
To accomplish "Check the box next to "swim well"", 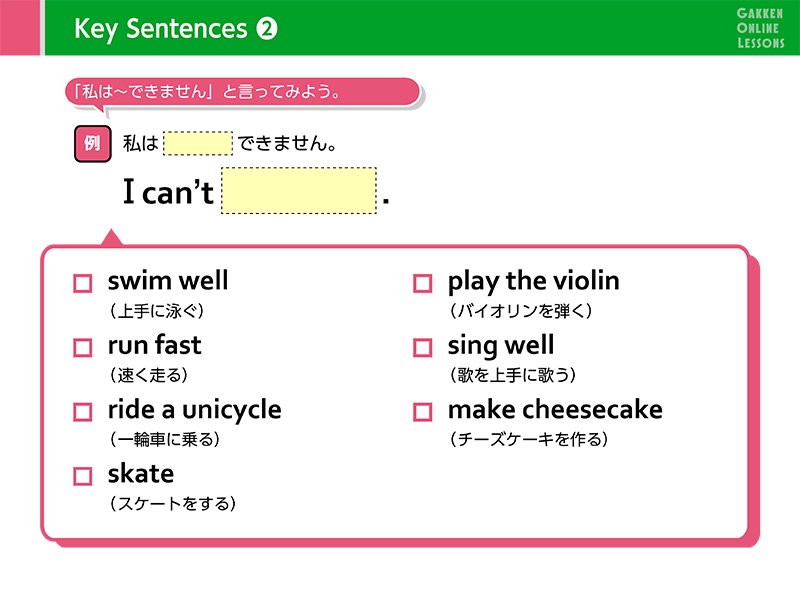I will click(x=83, y=284).
